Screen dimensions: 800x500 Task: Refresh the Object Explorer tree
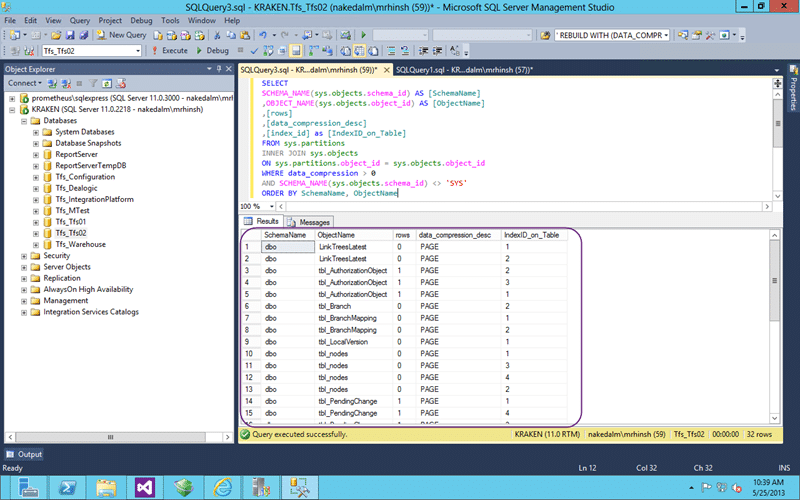(x=107, y=83)
